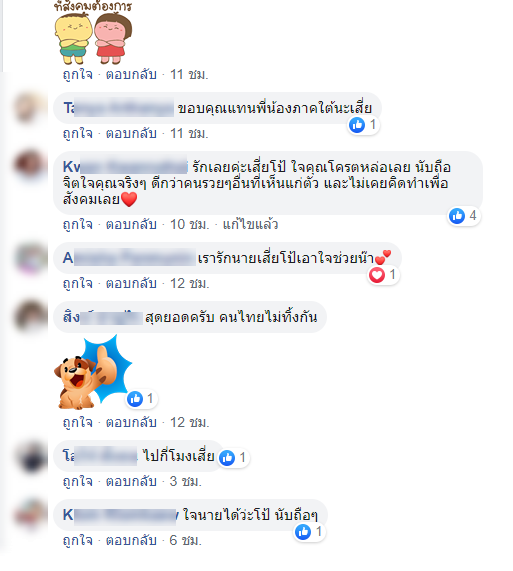The width and height of the screenshot is (513, 571).
Task: Click ตอบกลับ under the รักเลยค่ะเสี่ยโป้ comment
Action: point(131,224)
